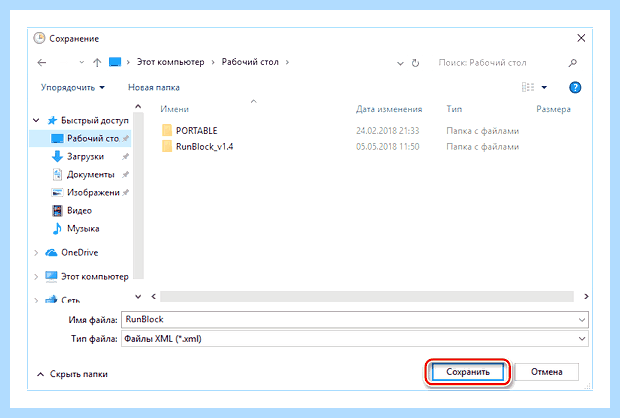Click the magnifier search icon
The image size is (620, 418).
[x=573, y=62]
